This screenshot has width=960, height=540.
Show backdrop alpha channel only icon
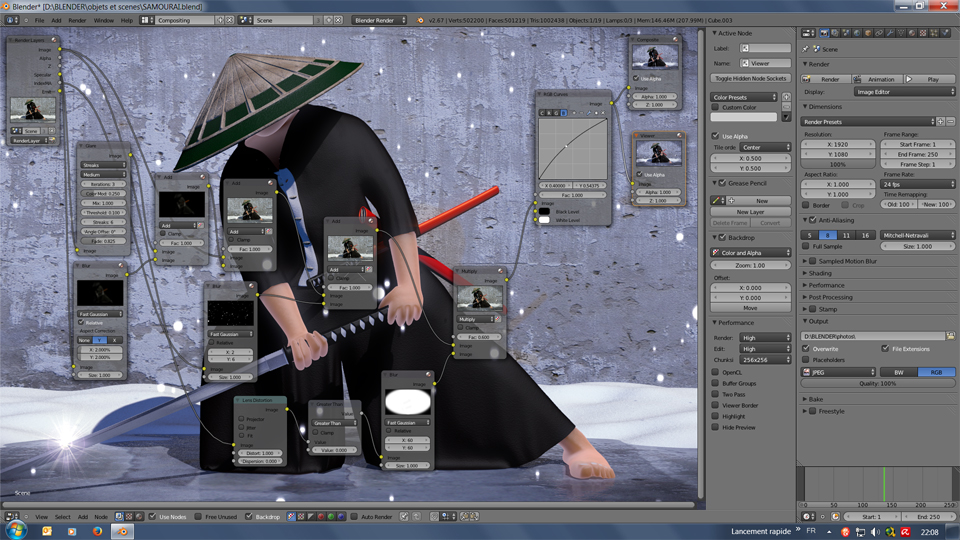pos(311,517)
